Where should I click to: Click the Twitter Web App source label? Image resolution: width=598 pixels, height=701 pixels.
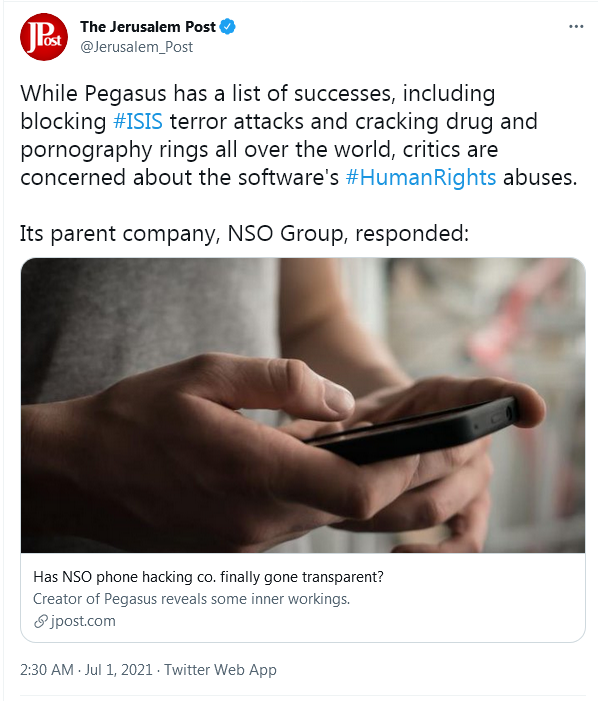[x=220, y=670]
